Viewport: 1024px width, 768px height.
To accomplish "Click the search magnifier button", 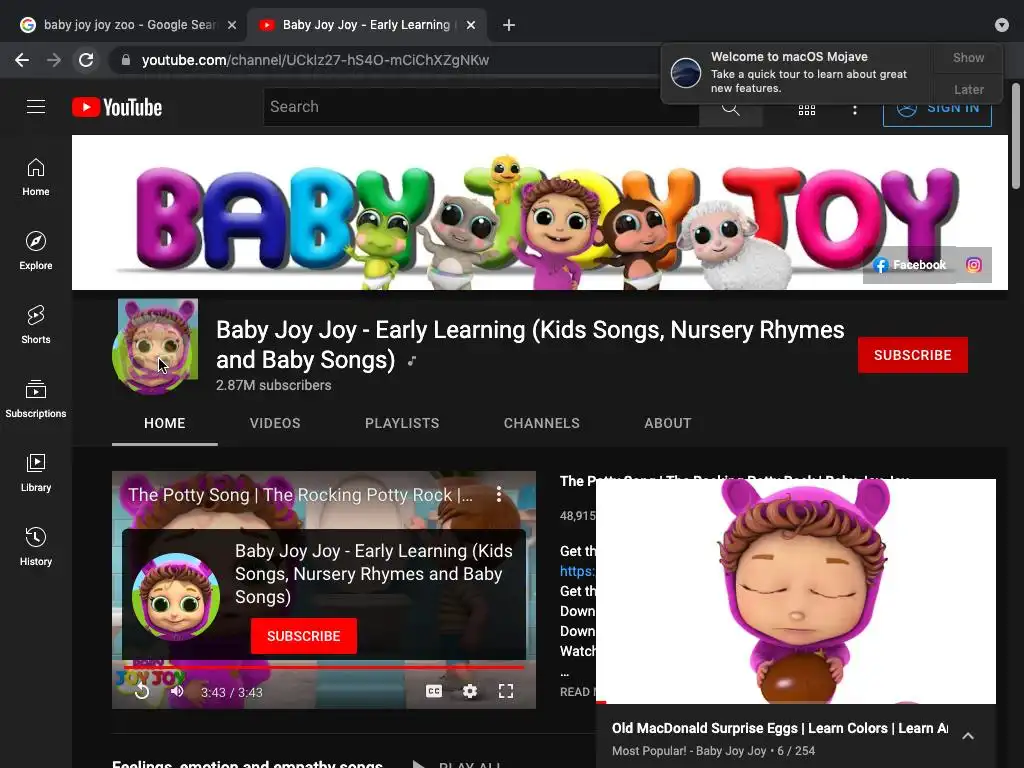I will pyautogui.click(x=731, y=108).
